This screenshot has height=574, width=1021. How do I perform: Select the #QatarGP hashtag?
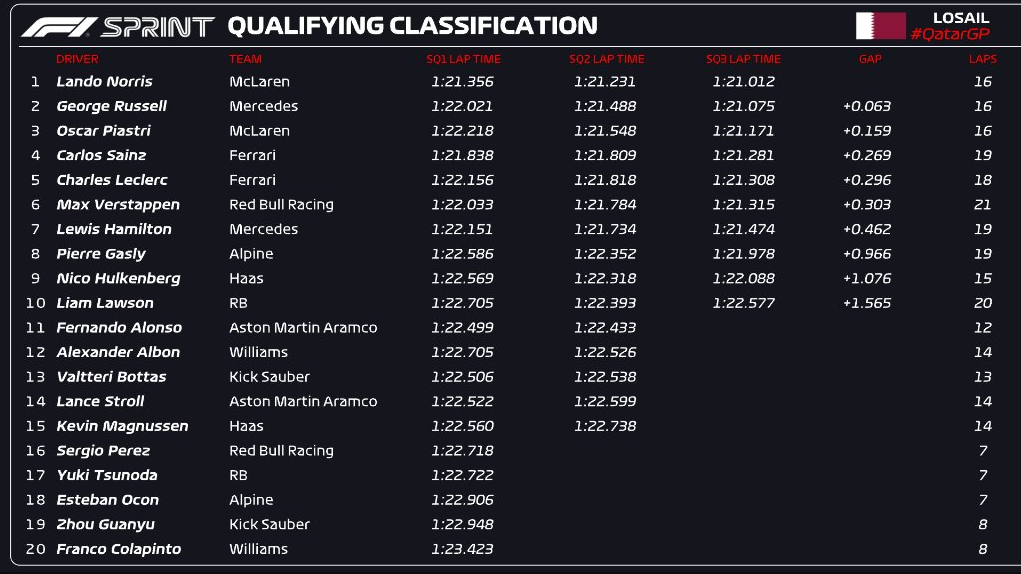(951, 34)
